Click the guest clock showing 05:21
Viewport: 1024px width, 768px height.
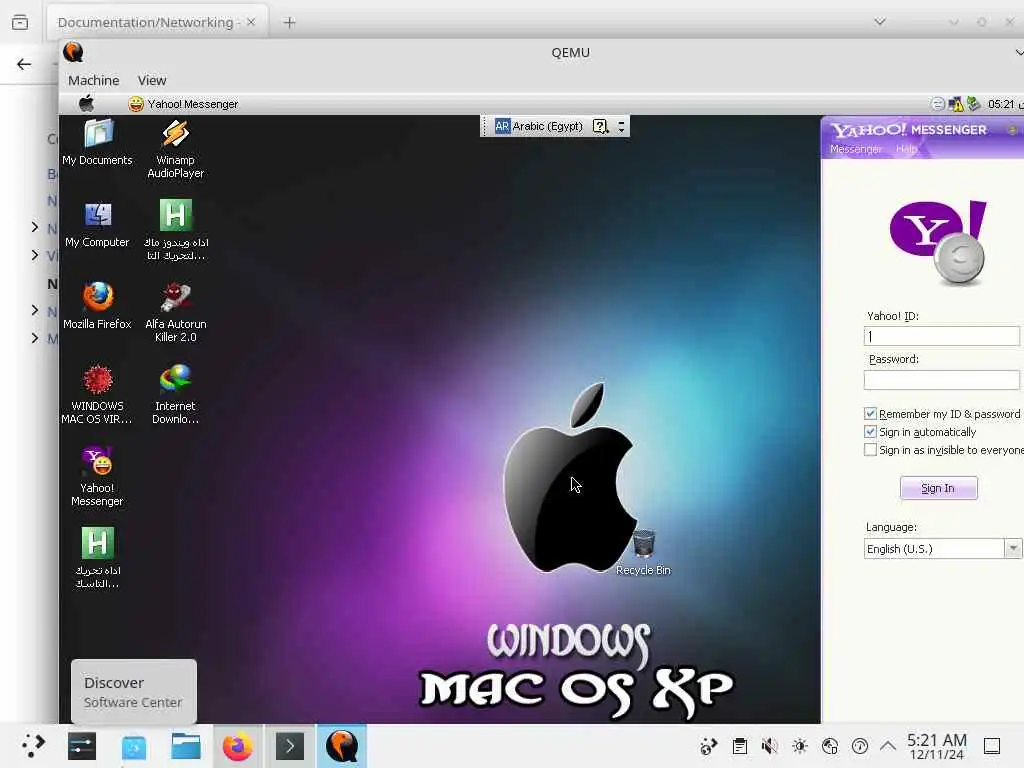click(1000, 104)
